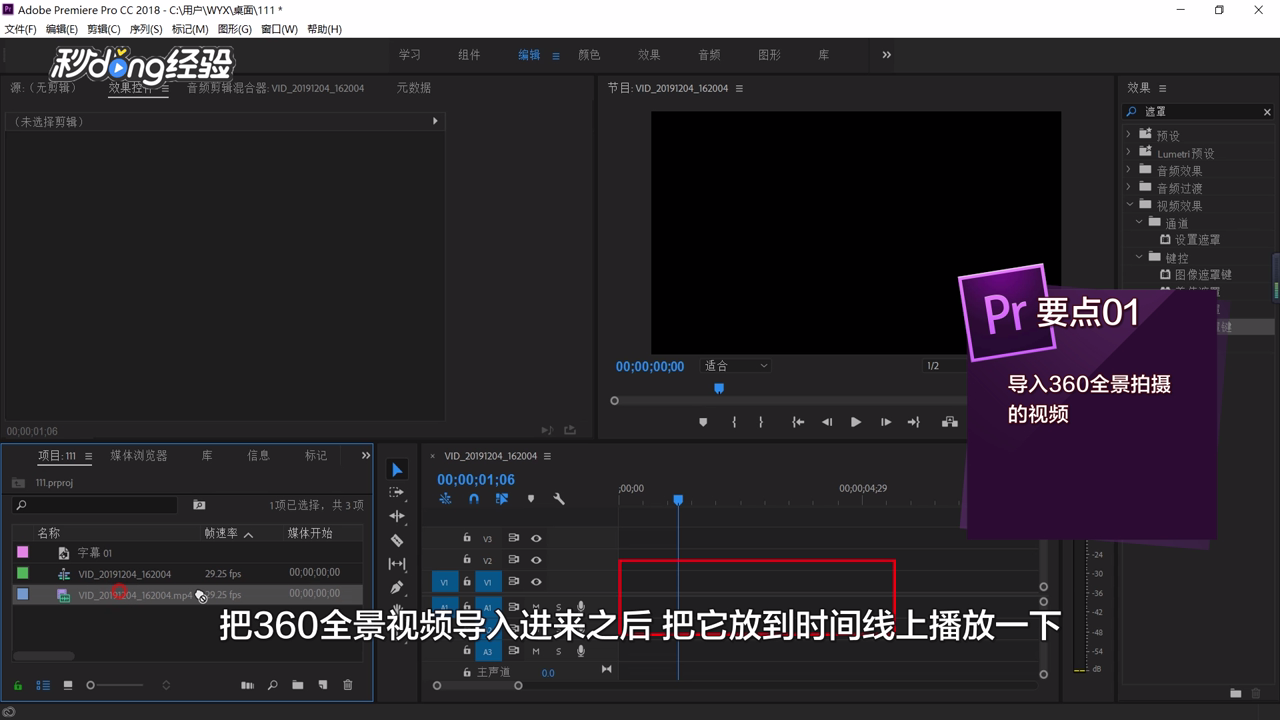The height and width of the screenshot is (720, 1280).
Task: Step forward one frame
Action: (886, 422)
